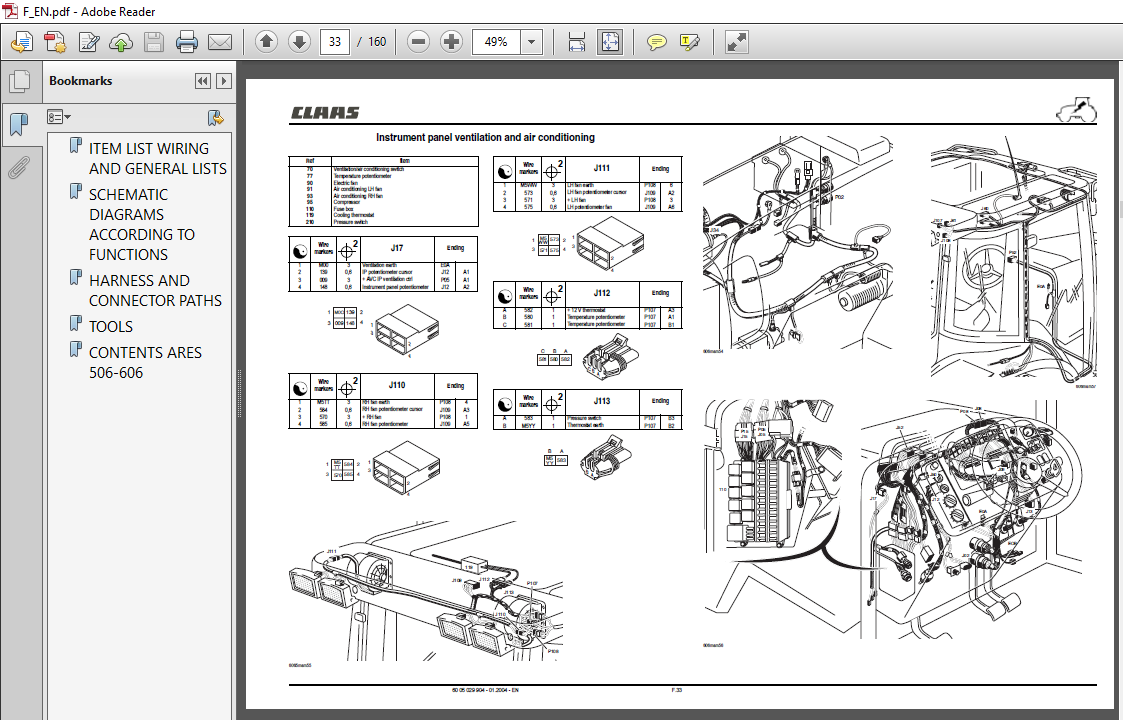Click the page footer number F.33
The width and height of the screenshot is (1123, 720).
click(x=676, y=691)
